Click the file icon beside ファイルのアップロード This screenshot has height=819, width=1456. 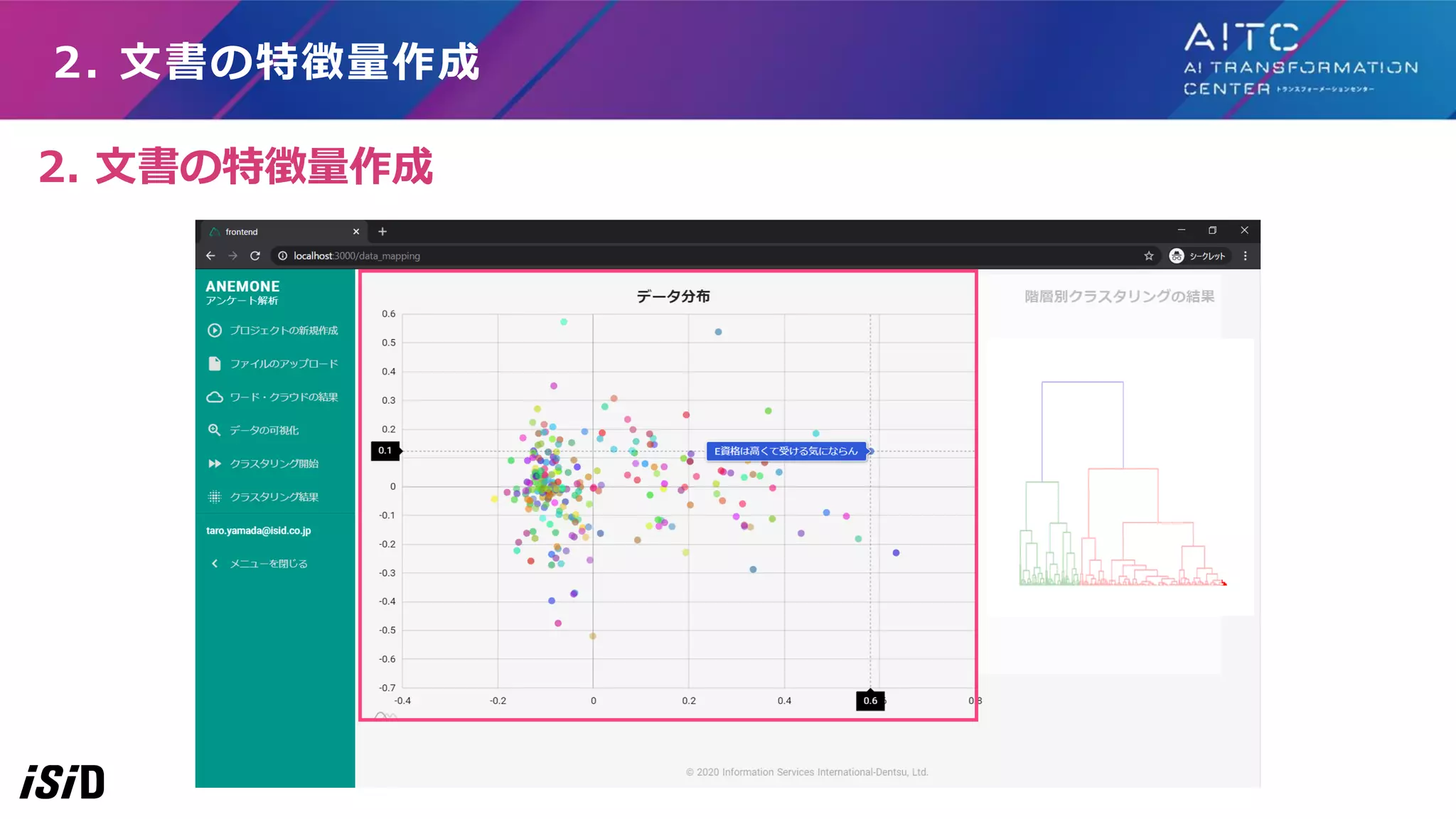pos(214,364)
